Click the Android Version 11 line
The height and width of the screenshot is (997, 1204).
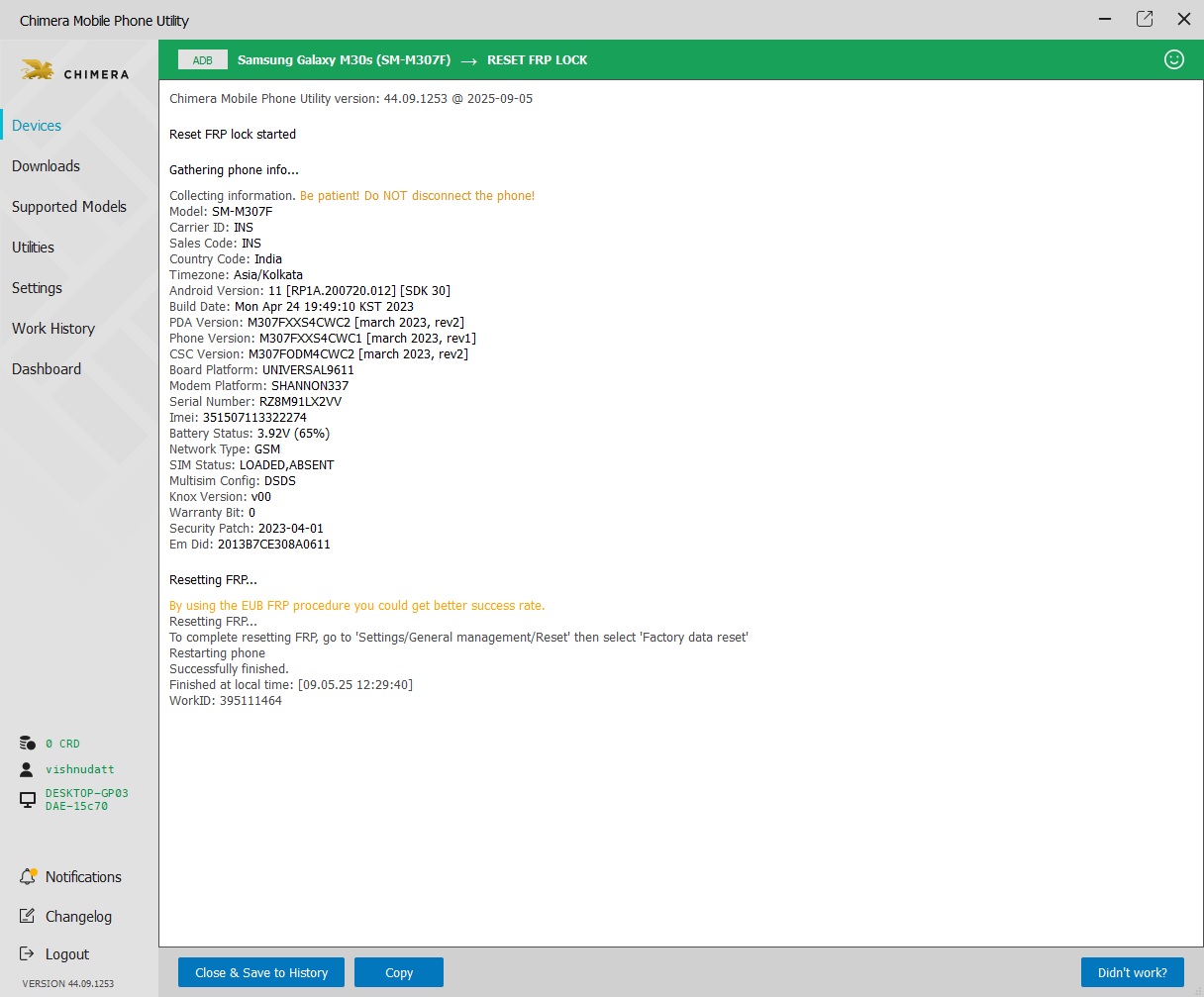click(310, 291)
